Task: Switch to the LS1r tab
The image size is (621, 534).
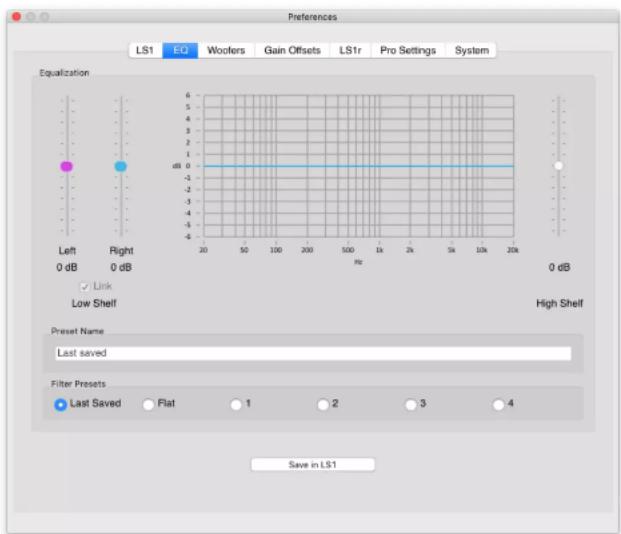Action: 350,50
